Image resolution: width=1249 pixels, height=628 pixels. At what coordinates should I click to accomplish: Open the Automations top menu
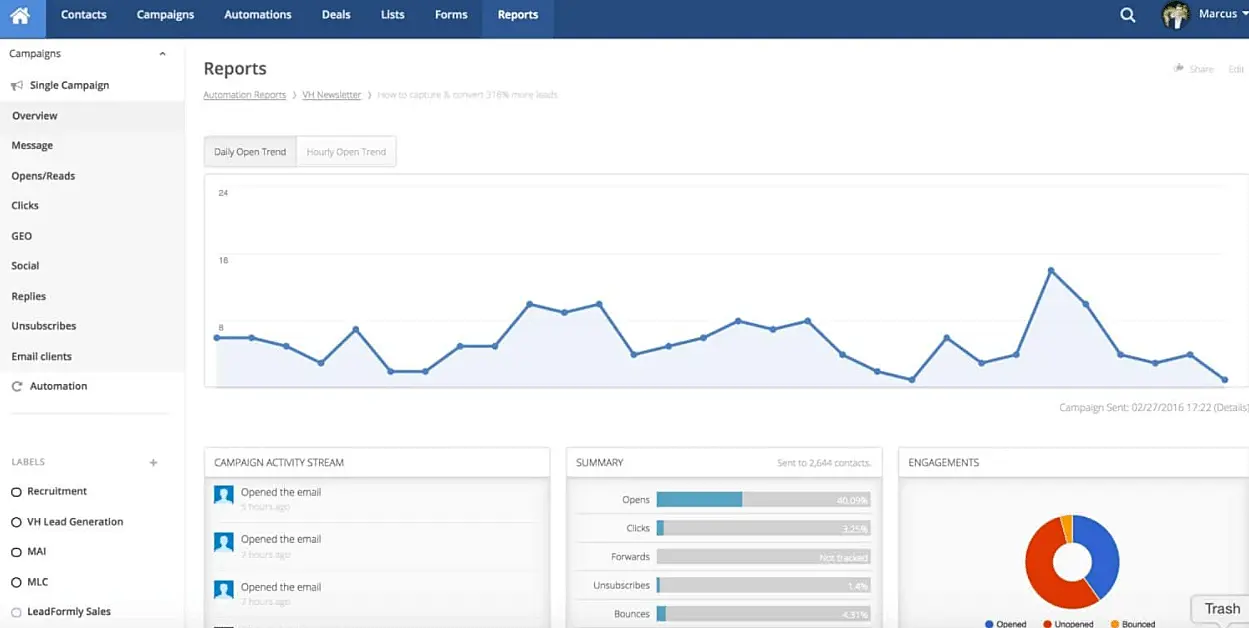click(258, 15)
